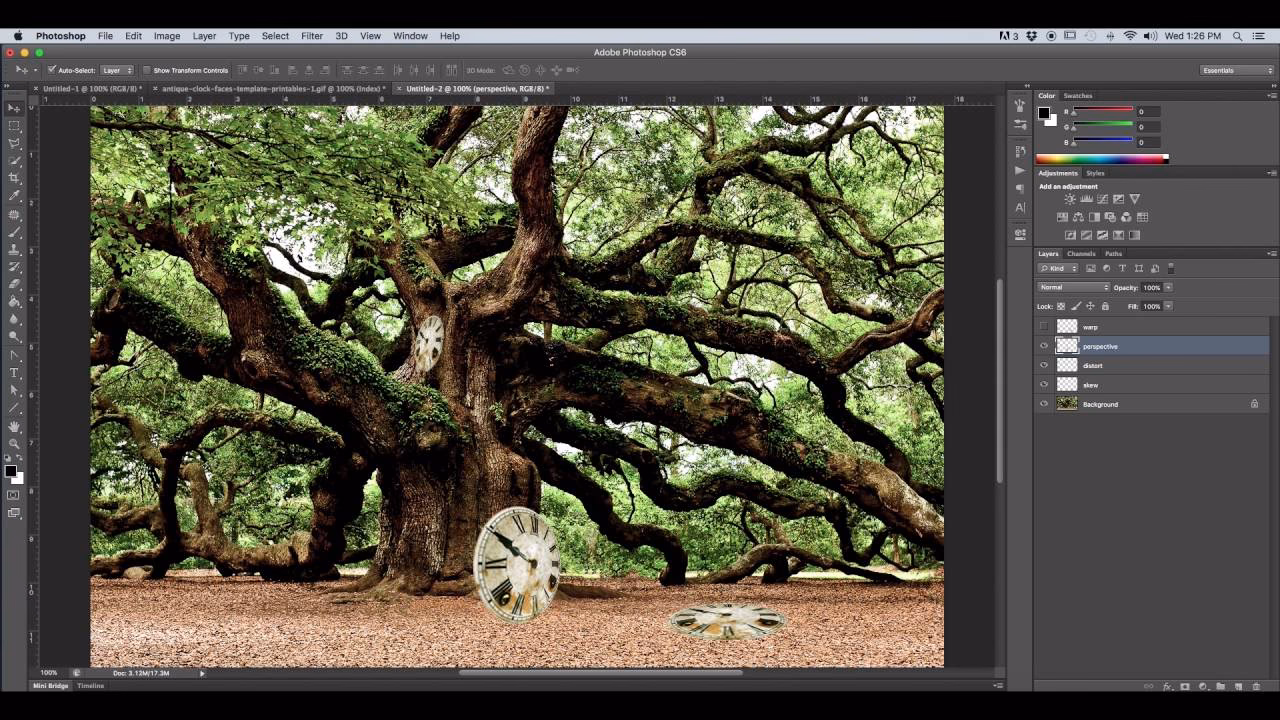1280x720 pixels.
Task: Switch to the Untitled-1 document tab
Action: (x=90, y=89)
